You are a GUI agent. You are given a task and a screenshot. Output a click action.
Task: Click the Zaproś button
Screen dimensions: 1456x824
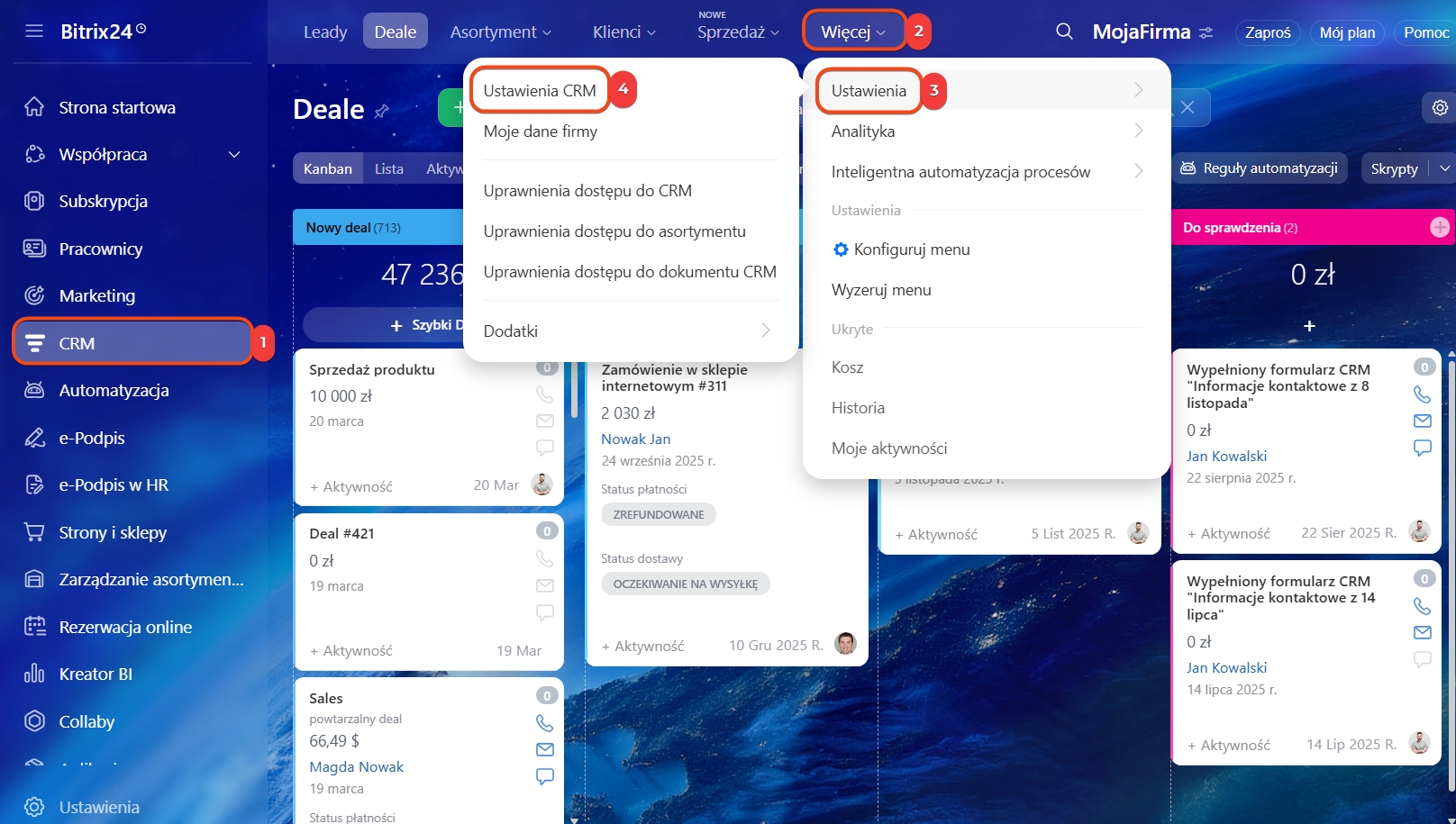[x=1267, y=32]
